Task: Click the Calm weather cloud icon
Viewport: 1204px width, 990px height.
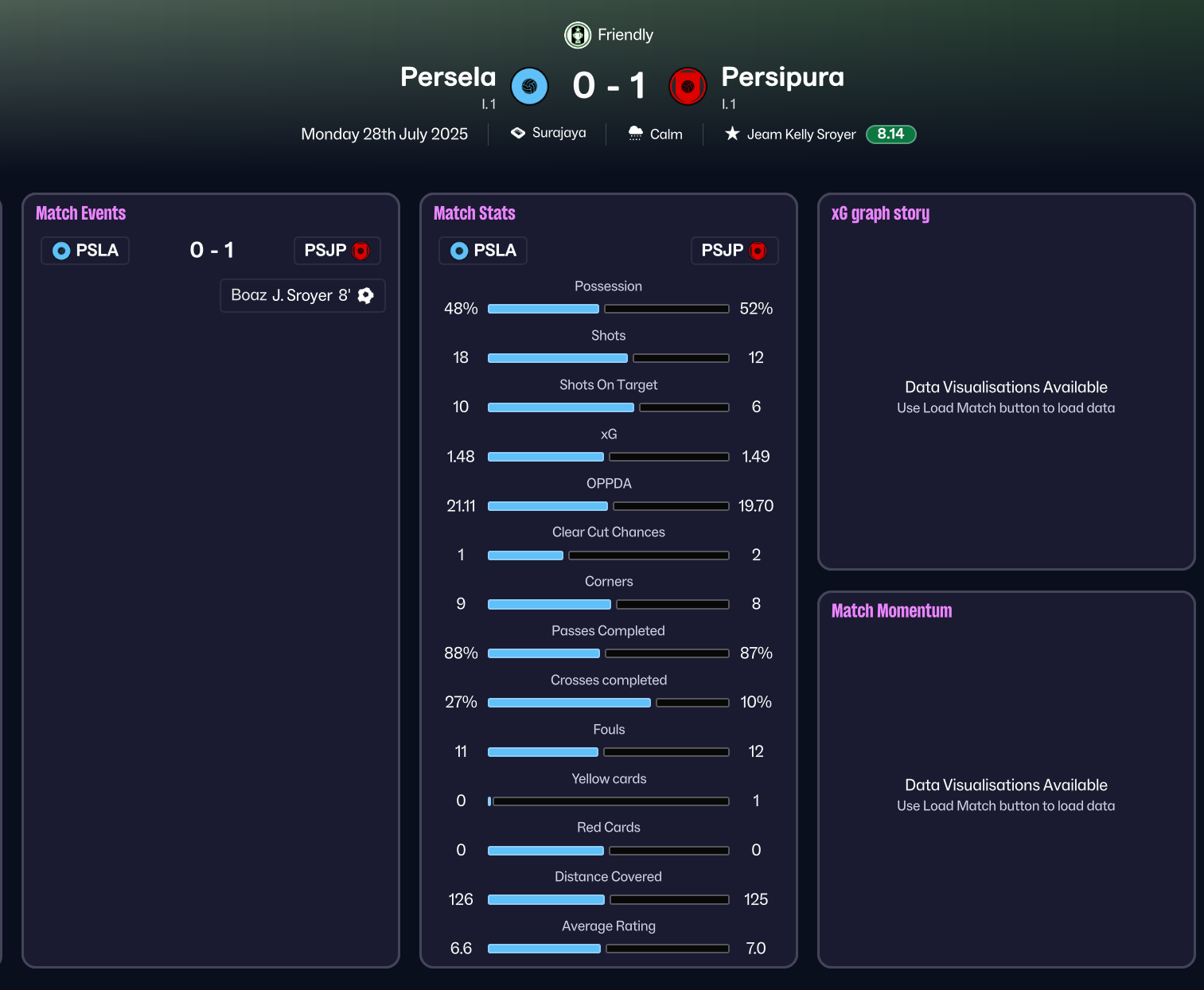Action: click(635, 134)
